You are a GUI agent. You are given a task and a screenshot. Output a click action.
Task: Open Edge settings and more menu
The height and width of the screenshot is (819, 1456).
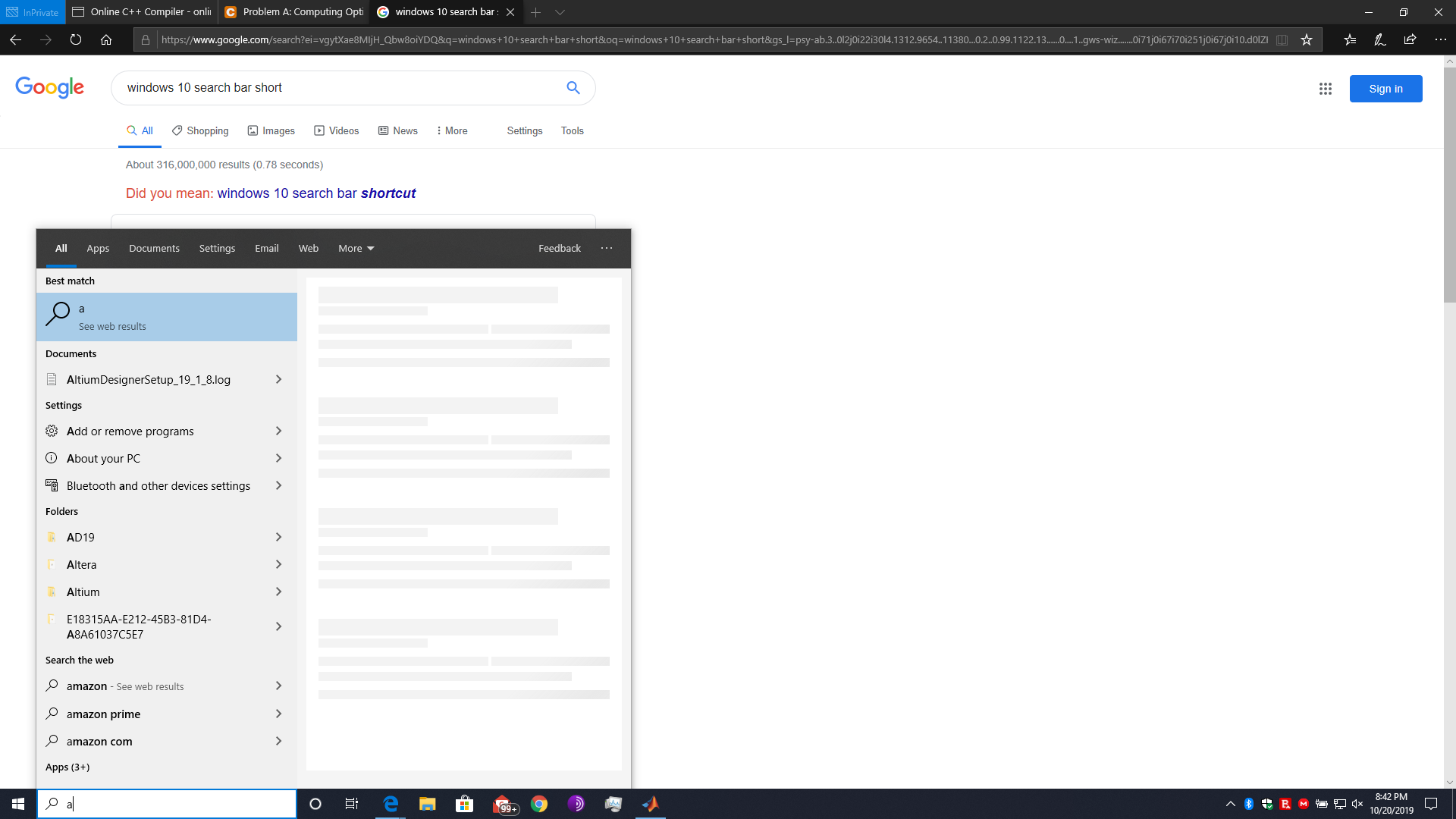click(1440, 39)
